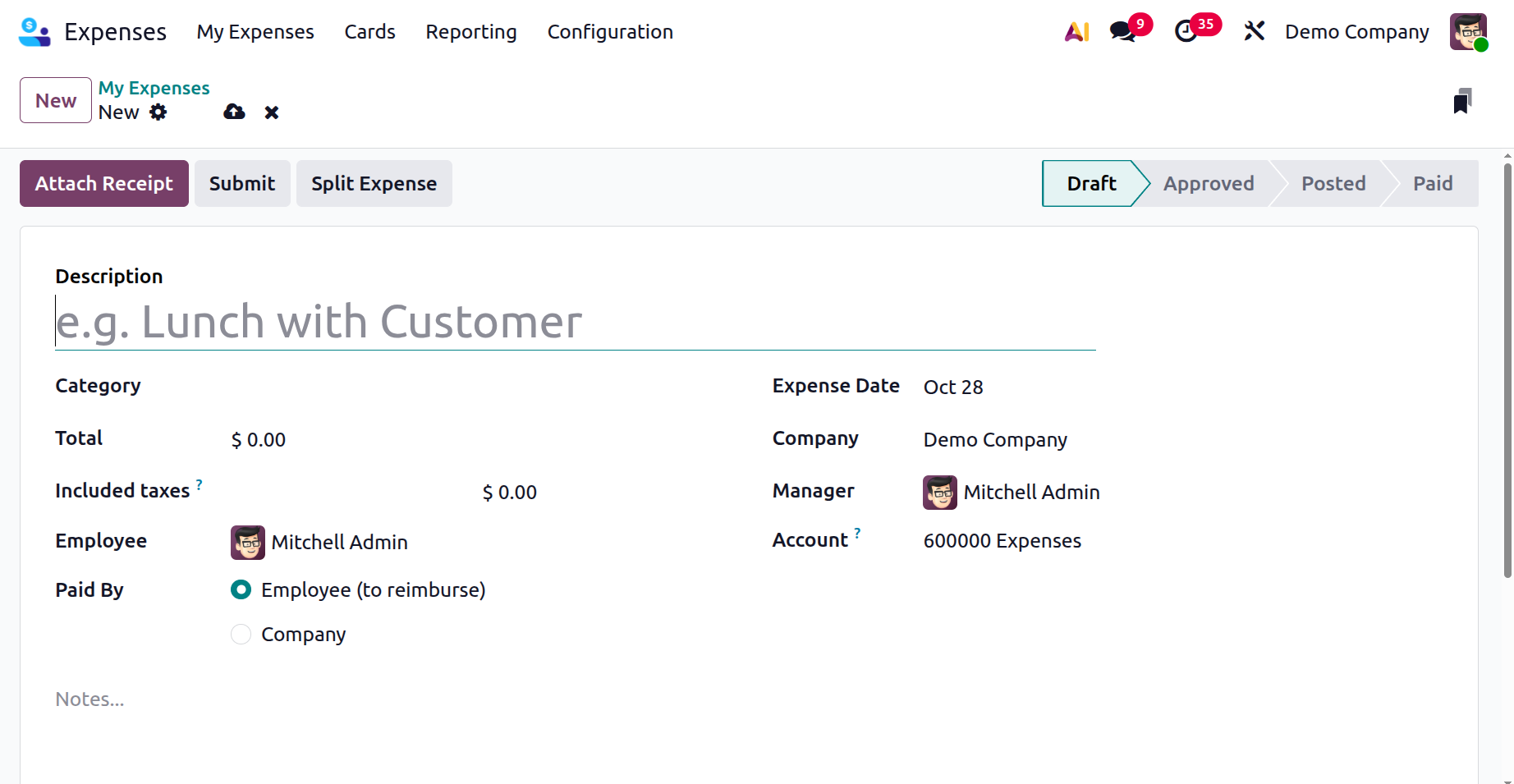Image resolution: width=1514 pixels, height=784 pixels.
Task: Open the Reporting menu
Action: click(x=470, y=32)
